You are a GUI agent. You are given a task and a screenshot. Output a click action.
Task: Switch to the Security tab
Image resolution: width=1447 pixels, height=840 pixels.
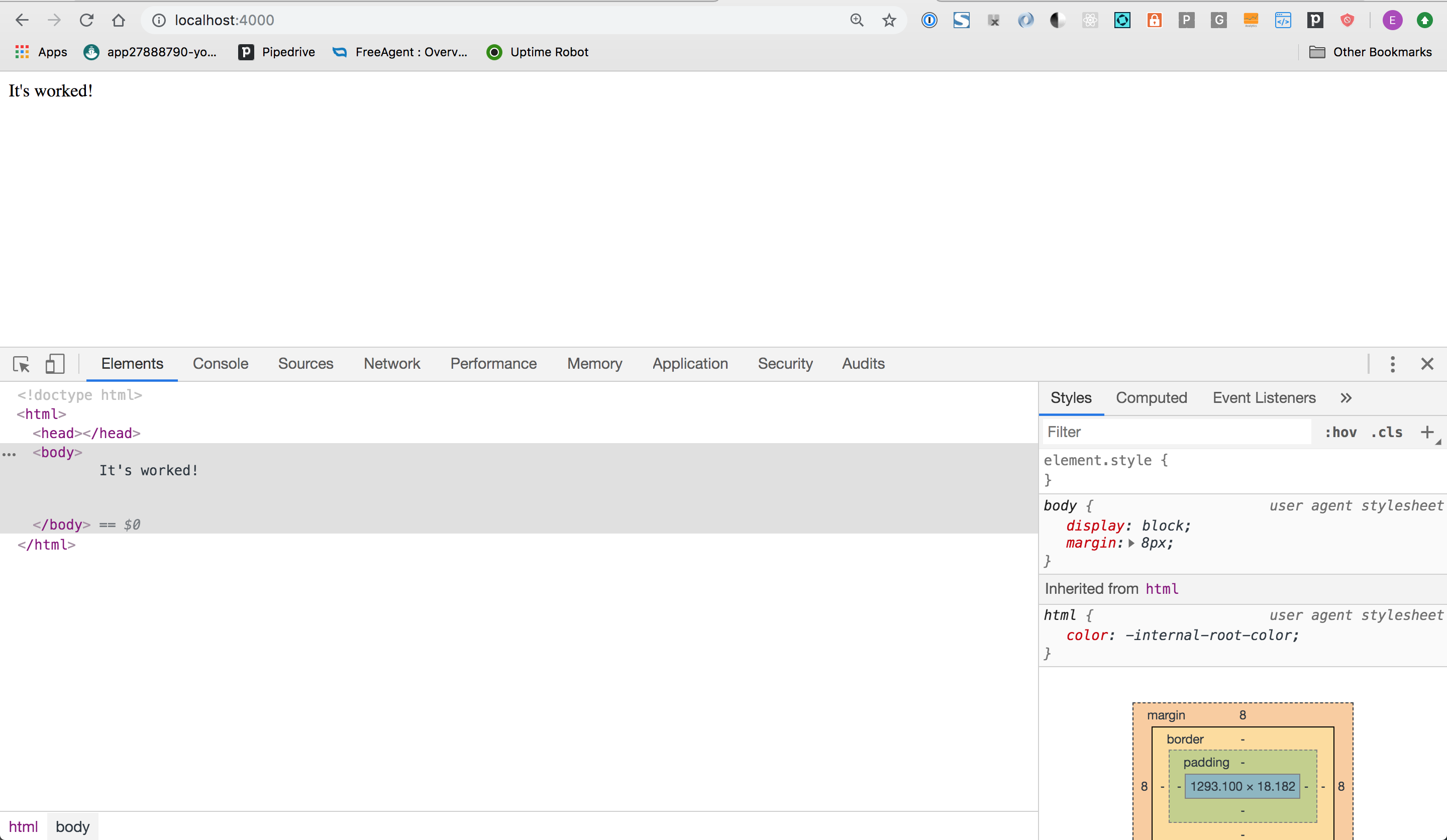tap(785, 363)
